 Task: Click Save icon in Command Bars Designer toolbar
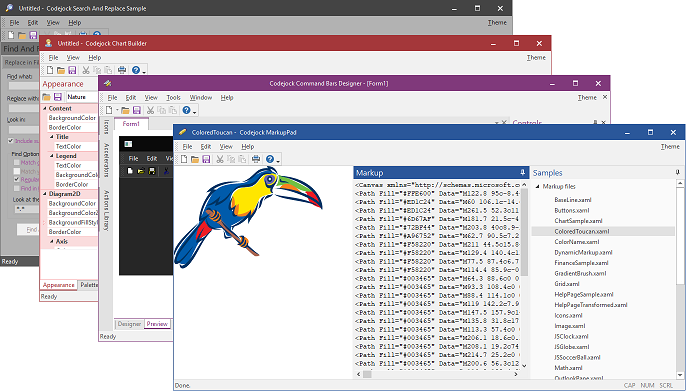click(x=137, y=110)
